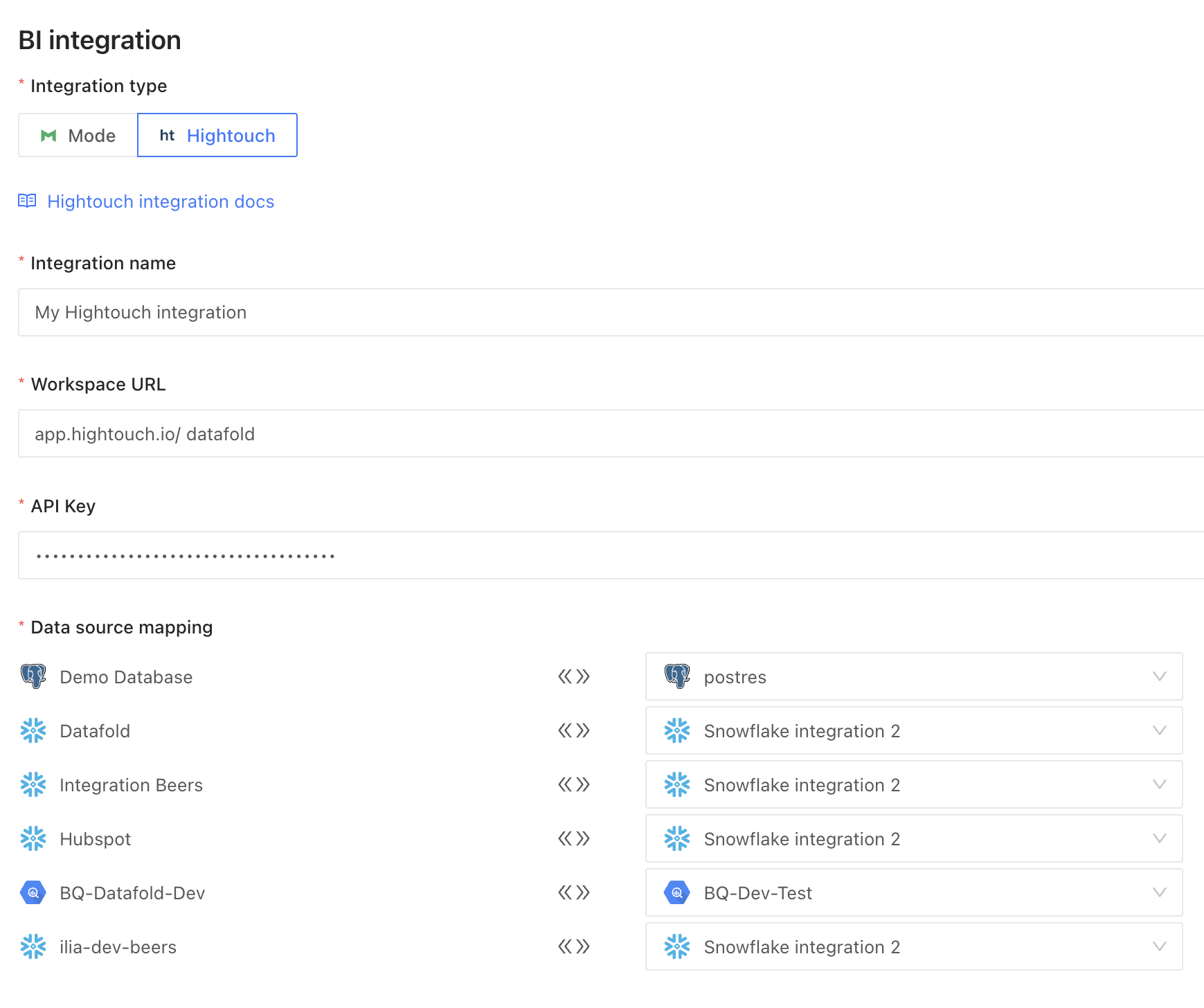This screenshot has height=1008, width=1204.
Task: Click the Hubspot source label
Action: coord(96,839)
